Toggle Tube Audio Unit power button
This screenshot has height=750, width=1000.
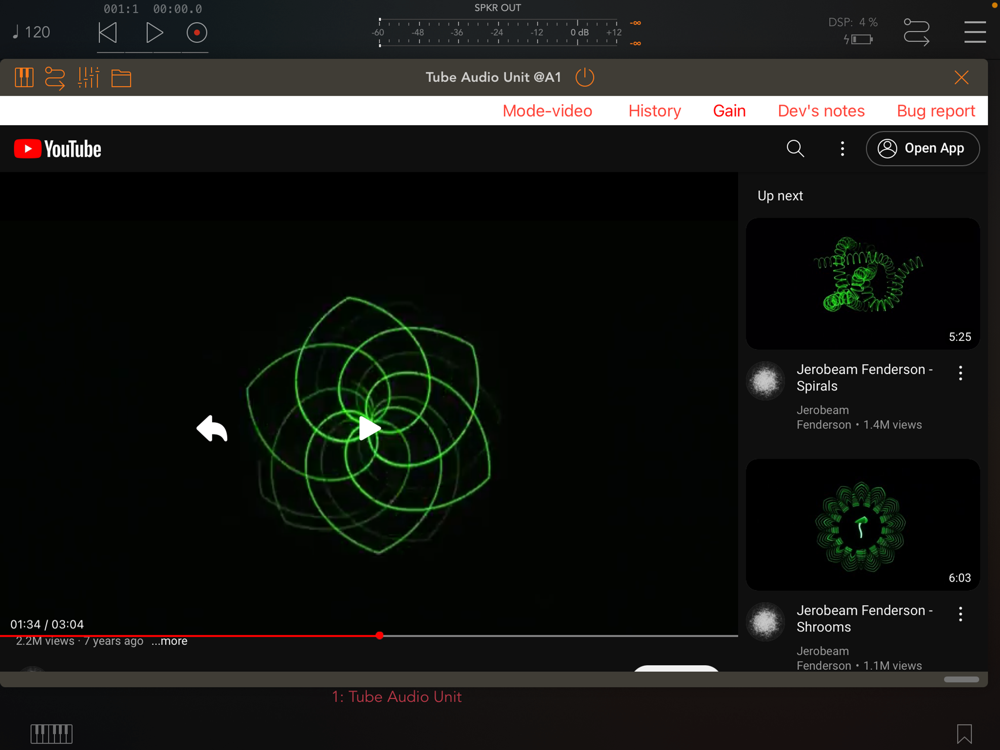point(585,77)
